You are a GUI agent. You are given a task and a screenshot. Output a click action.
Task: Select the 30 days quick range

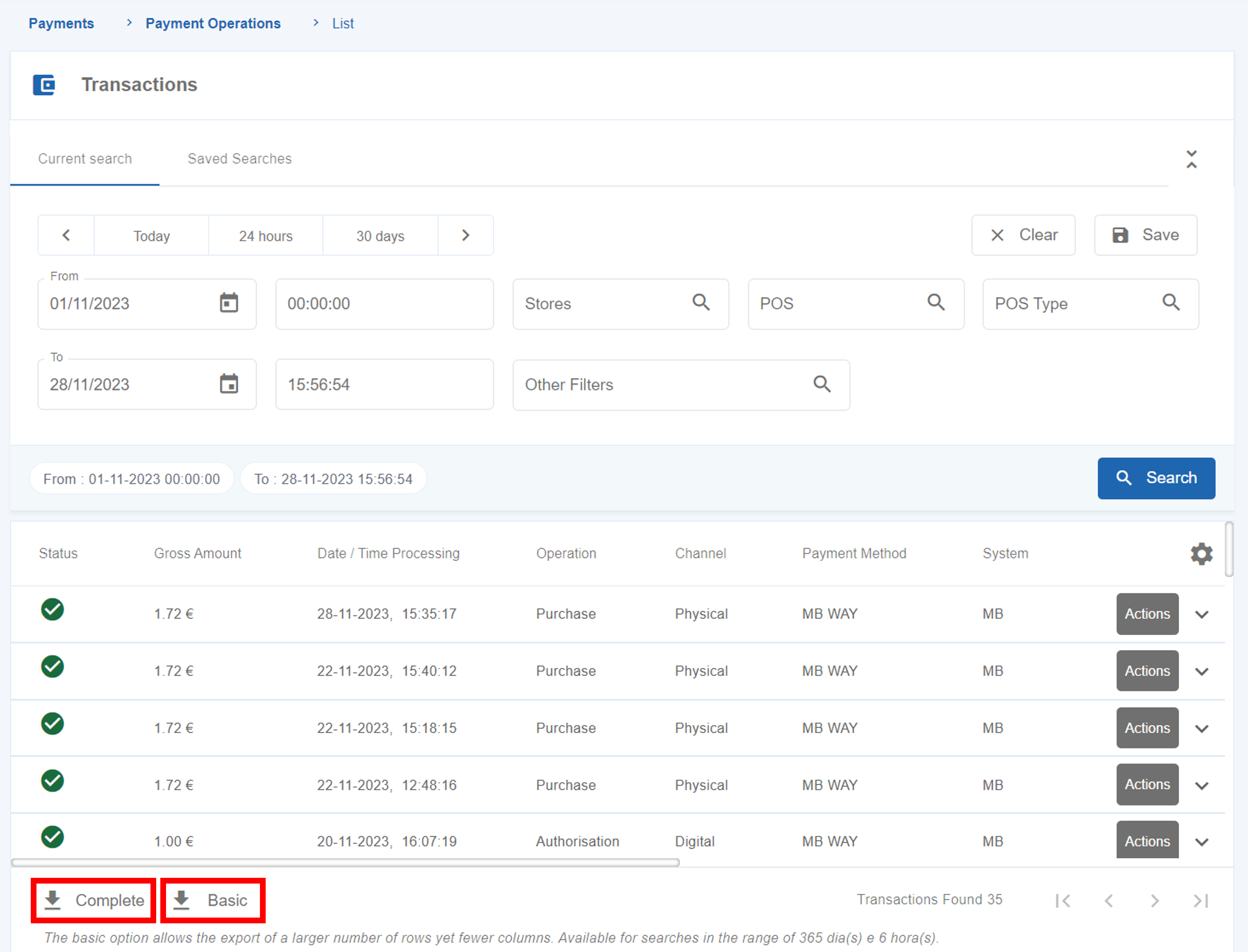(380, 236)
